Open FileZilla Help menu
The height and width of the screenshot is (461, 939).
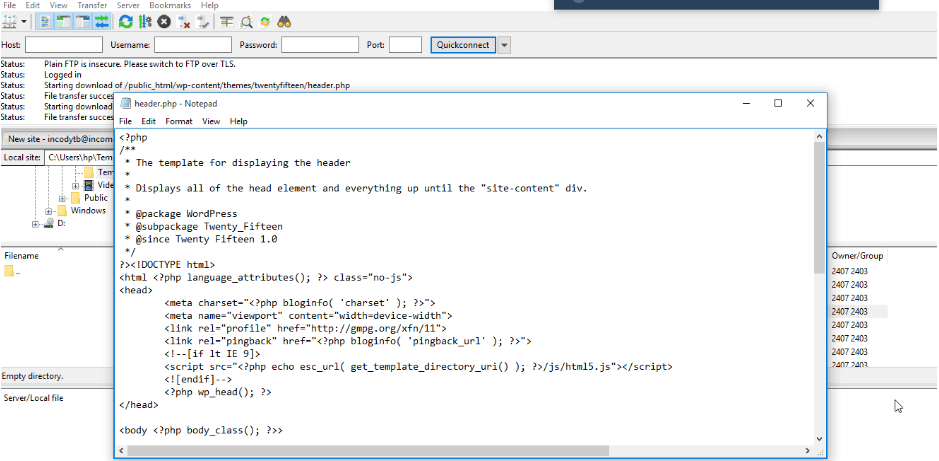coord(210,5)
